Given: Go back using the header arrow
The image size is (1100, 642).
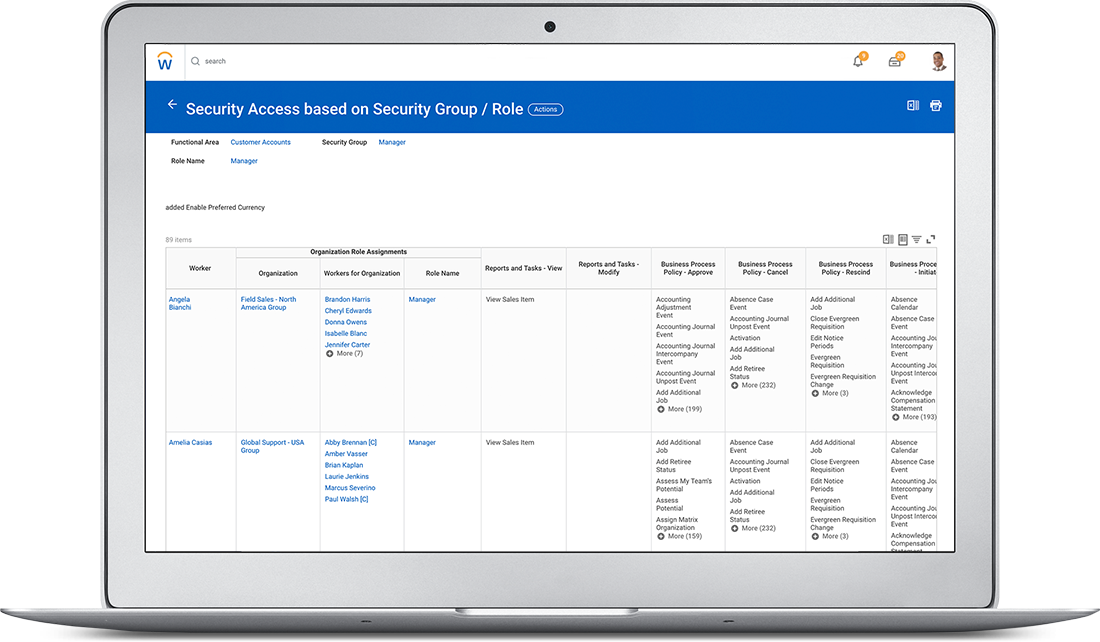Looking at the screenshot, I should click(x=172, y=105).
